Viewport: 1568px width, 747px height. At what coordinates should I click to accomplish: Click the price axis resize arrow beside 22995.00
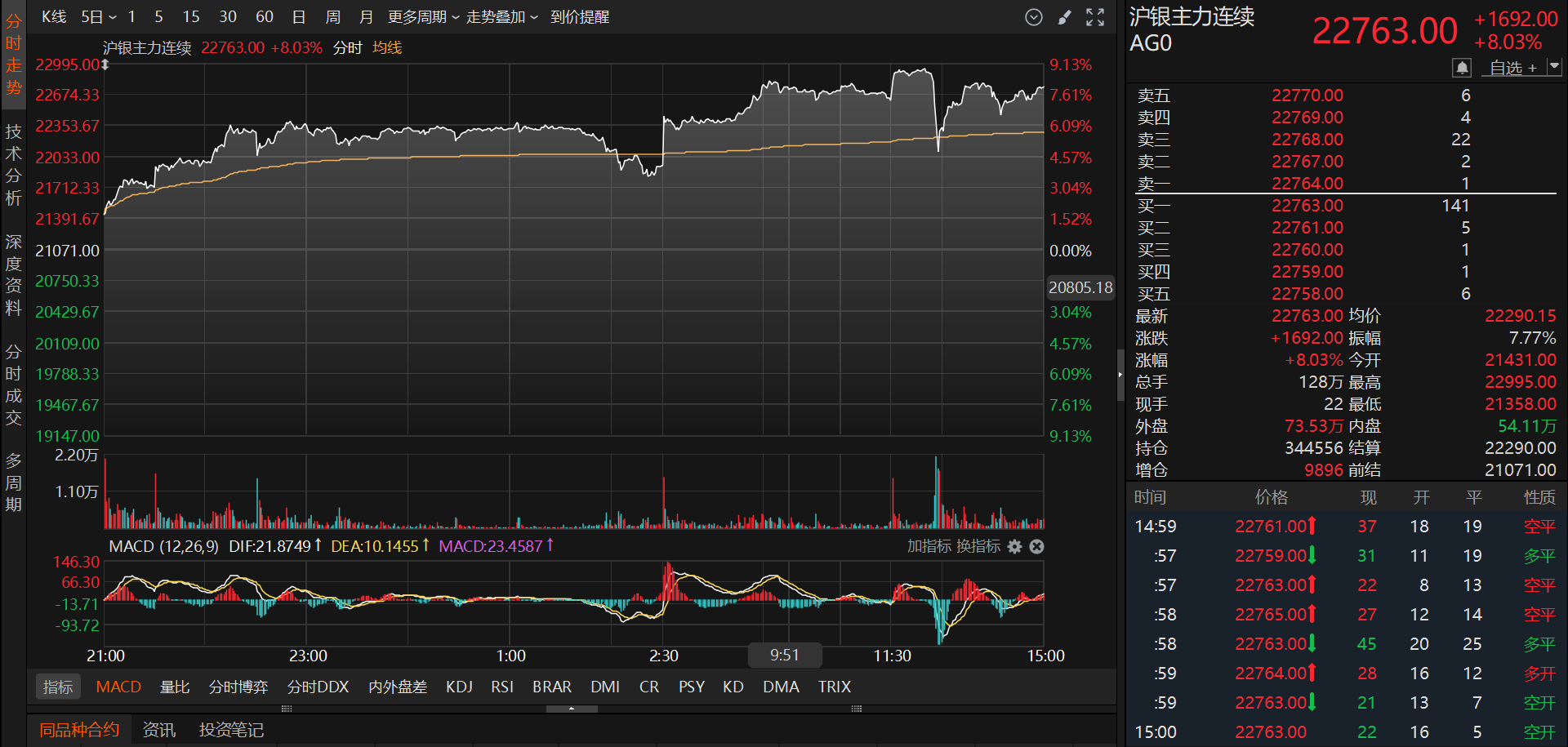pos(105,64)
